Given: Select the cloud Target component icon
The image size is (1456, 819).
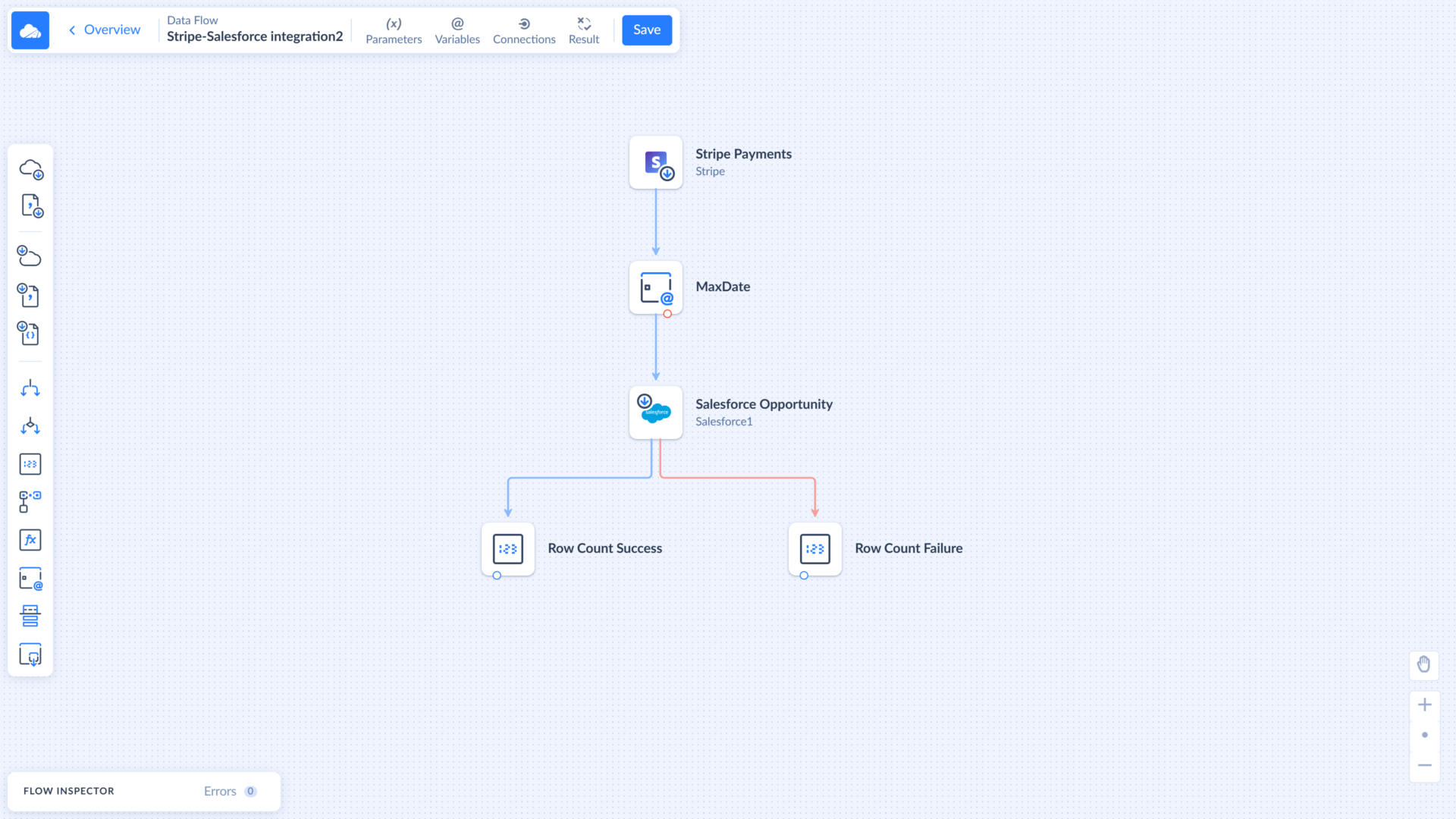Looking at the screenshot, I should click(30, 256).
